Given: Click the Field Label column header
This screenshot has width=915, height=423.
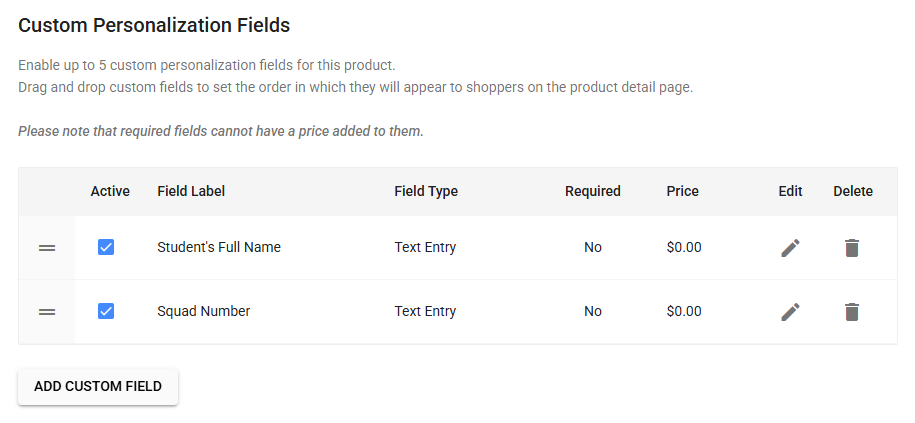Looking at the screenshot, I should (x=191, y=191).
